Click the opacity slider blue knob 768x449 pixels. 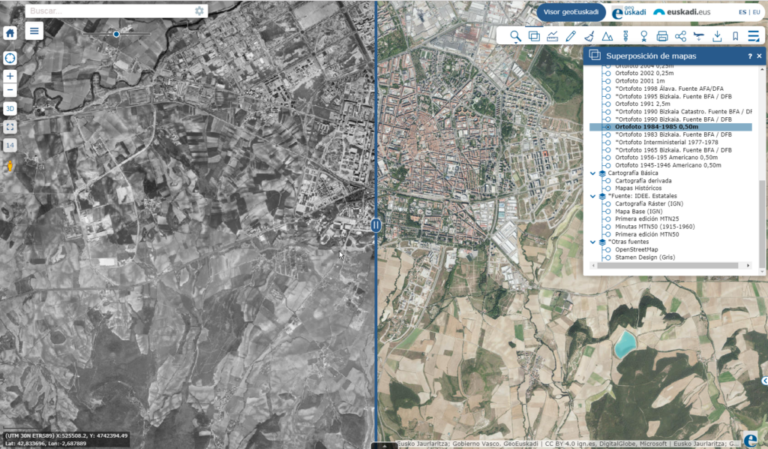point(116,34)
